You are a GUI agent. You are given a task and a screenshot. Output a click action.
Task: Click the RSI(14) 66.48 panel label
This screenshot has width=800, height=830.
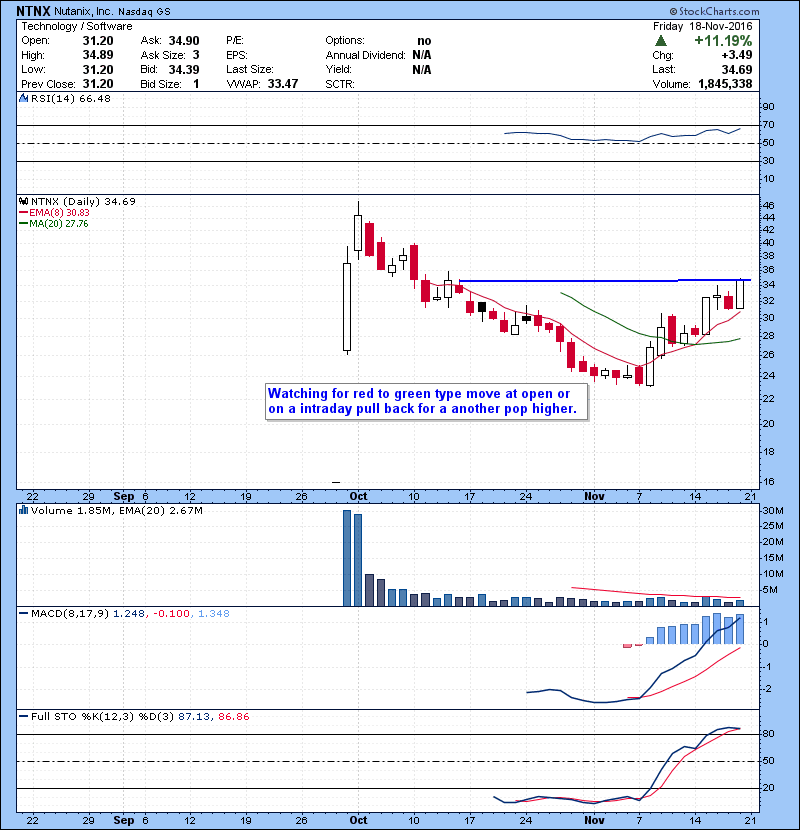click(x=71, y=98)
